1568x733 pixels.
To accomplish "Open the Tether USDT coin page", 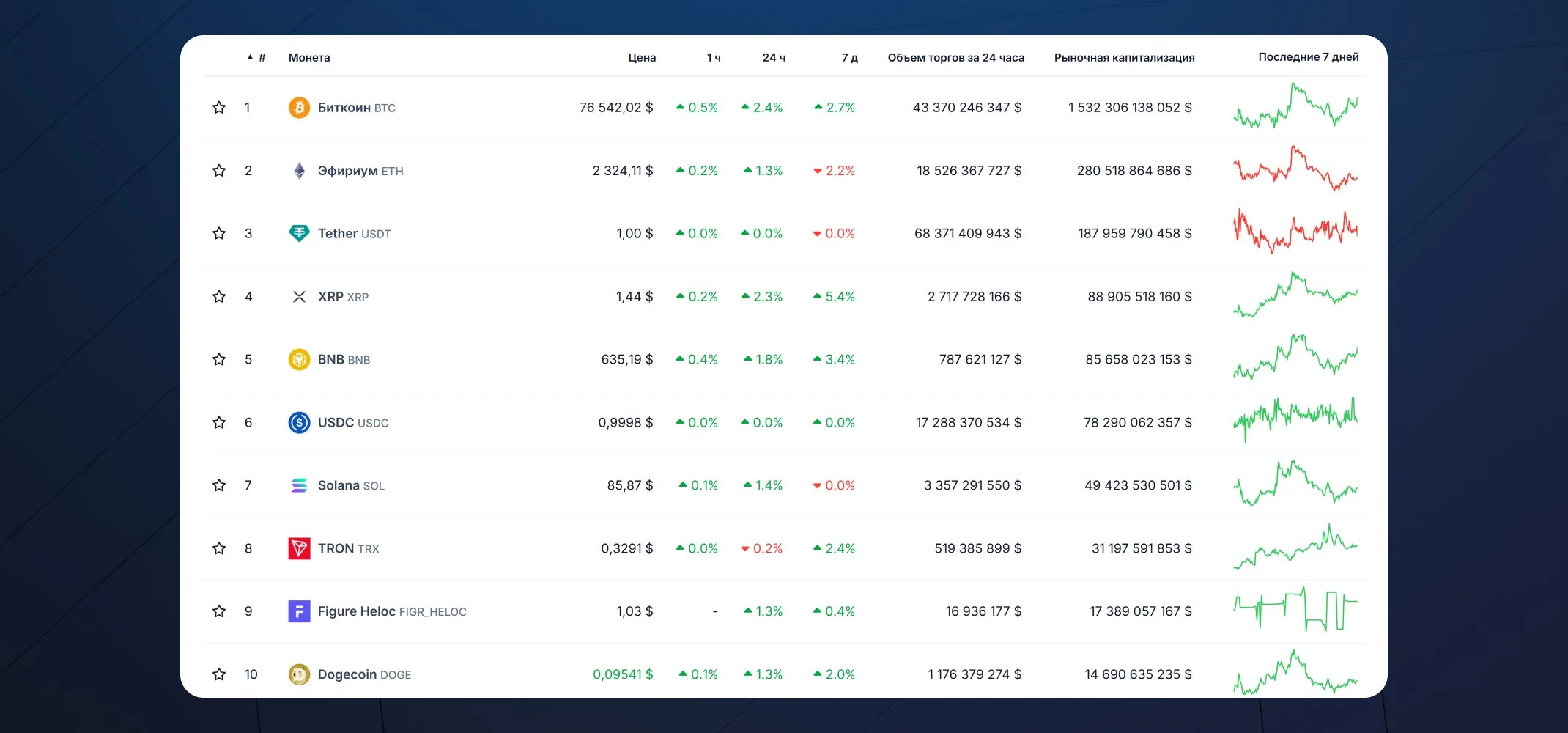I will point(355,234).
